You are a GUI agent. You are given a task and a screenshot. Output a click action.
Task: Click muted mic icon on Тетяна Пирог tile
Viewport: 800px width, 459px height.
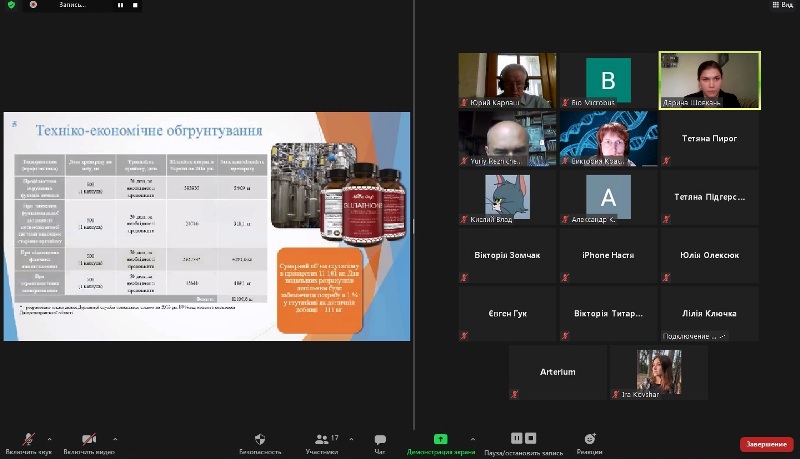pos(666,161)
